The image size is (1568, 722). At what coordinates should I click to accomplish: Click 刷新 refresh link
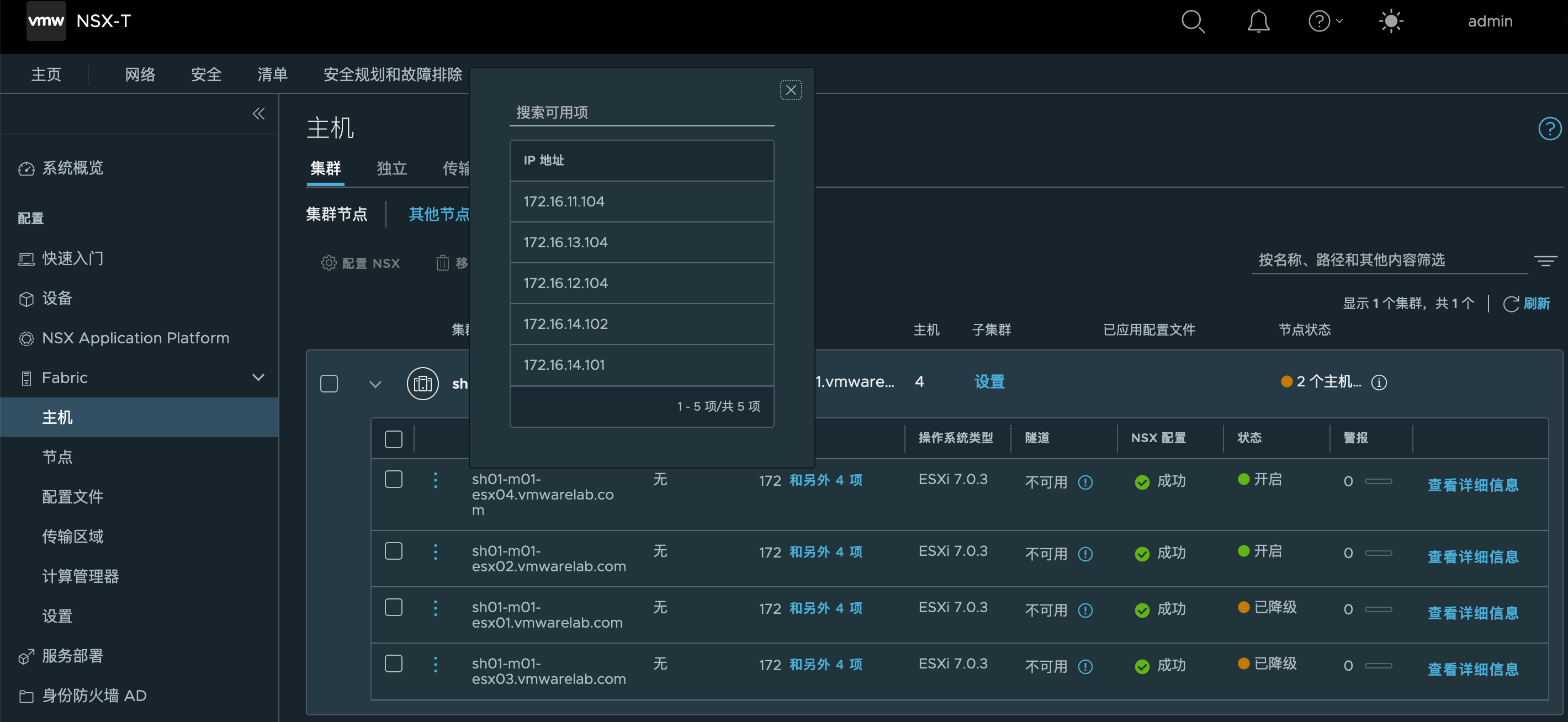pos(1526,303)
